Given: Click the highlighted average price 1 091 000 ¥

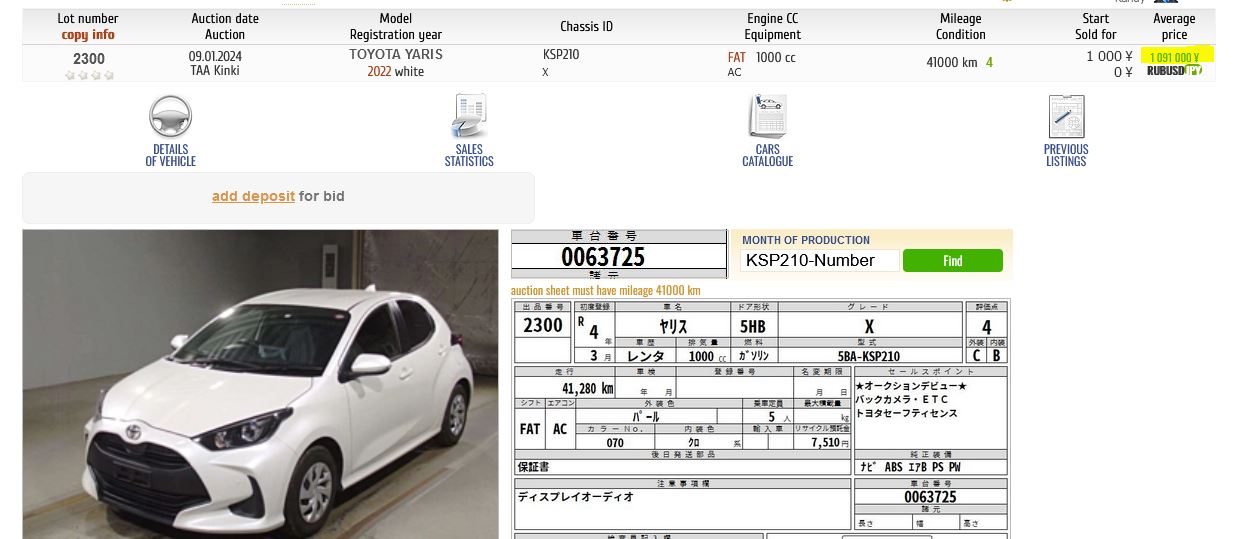Looking at the screenshot, I should pyautogui.click(x=1174, y=57).
